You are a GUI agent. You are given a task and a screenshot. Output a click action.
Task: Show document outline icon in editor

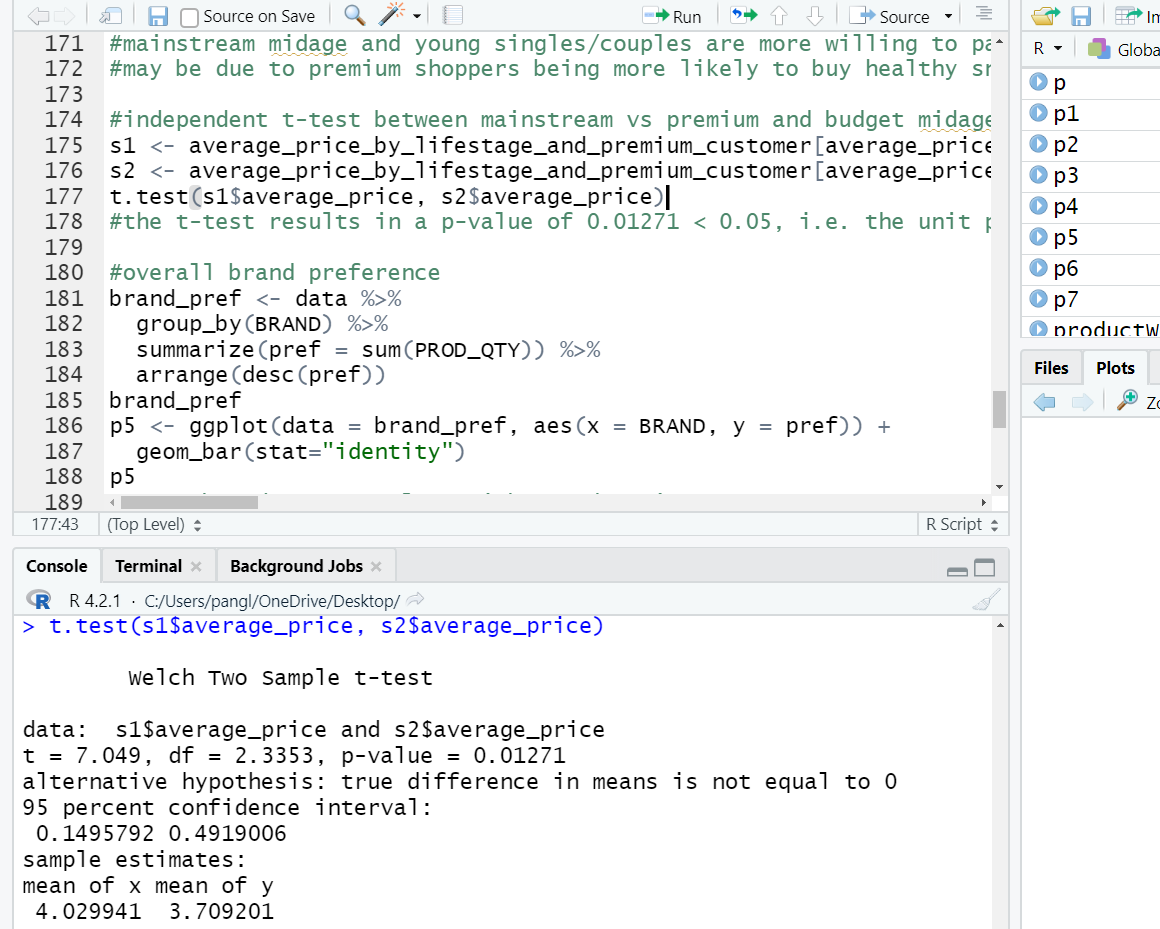click(984, 15)
